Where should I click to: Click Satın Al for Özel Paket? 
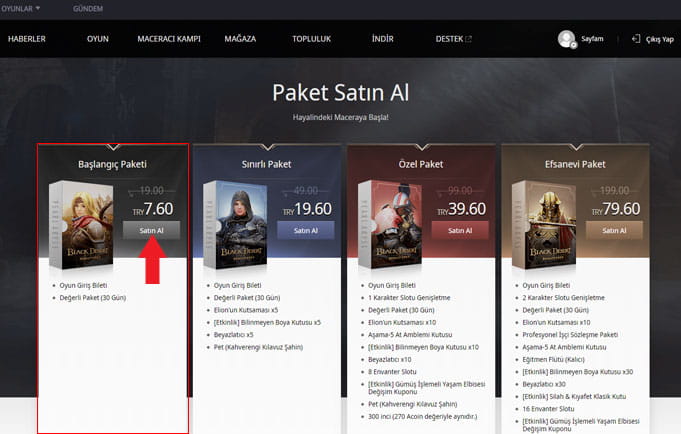point(460,230)
